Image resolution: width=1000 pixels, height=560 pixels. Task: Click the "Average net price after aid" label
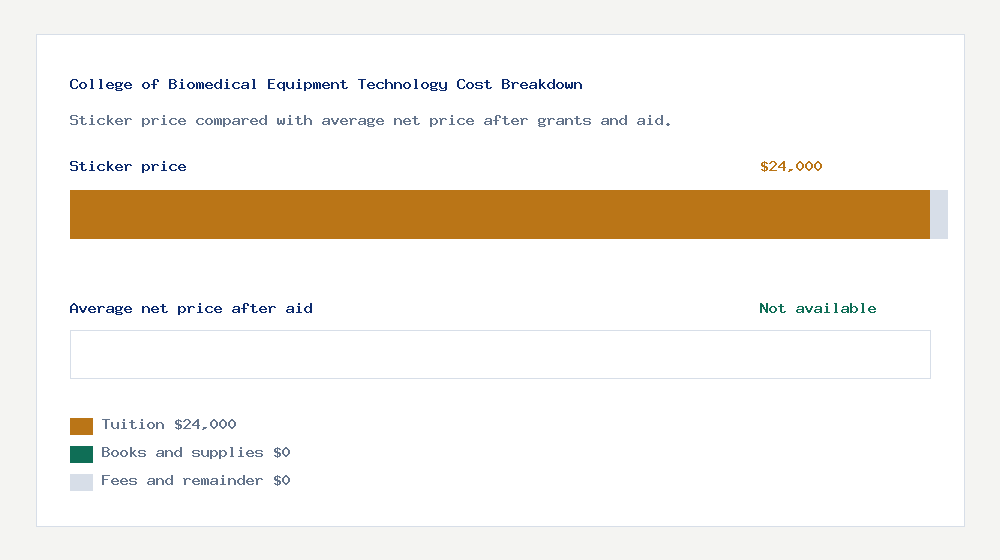(191, 309)
